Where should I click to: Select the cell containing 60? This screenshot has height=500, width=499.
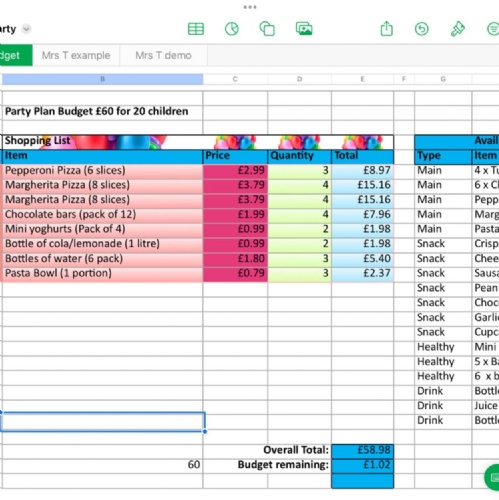(x=102, y=465)
